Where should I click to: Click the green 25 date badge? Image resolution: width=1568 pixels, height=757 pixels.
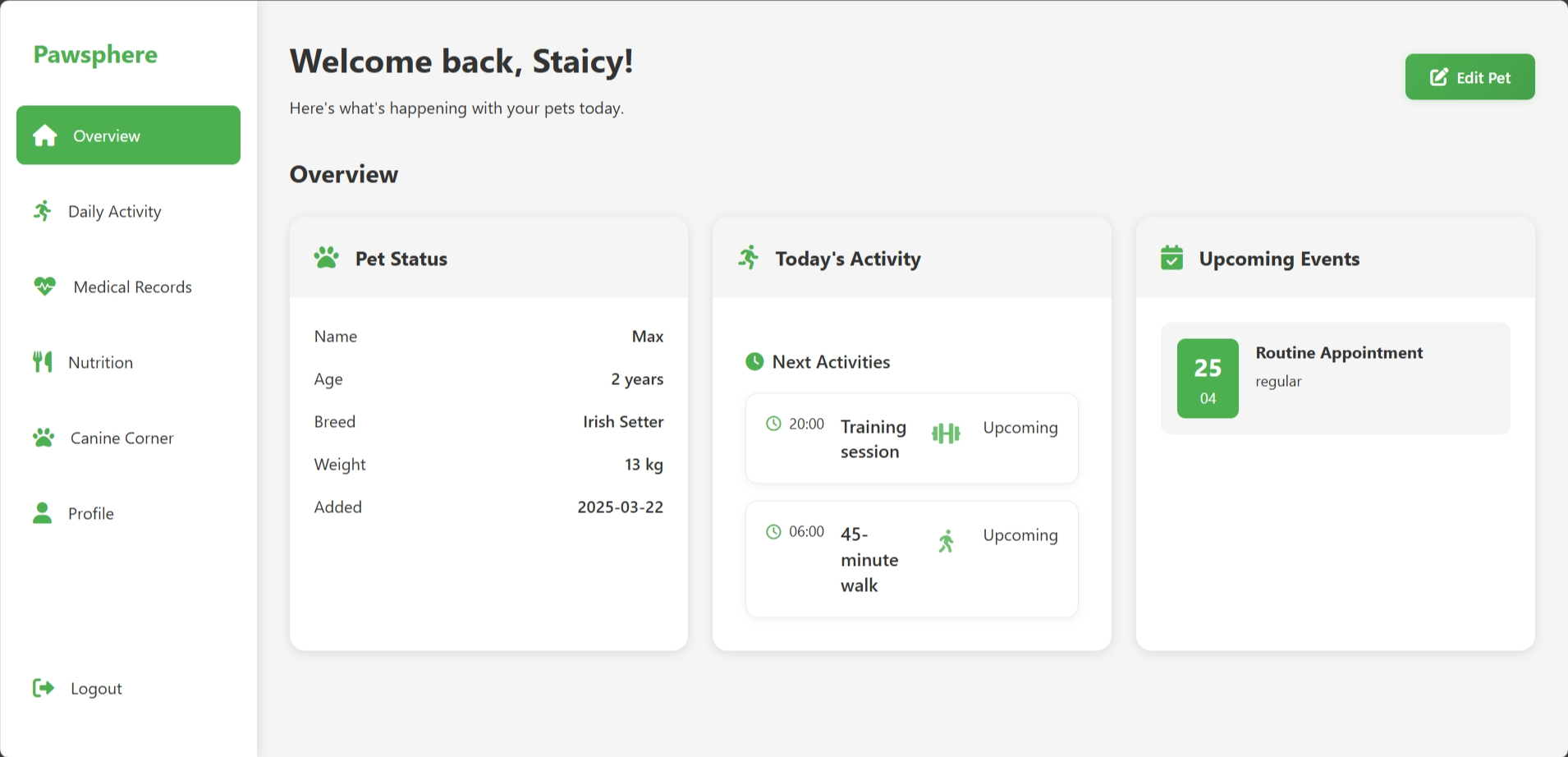(1207, 378)
